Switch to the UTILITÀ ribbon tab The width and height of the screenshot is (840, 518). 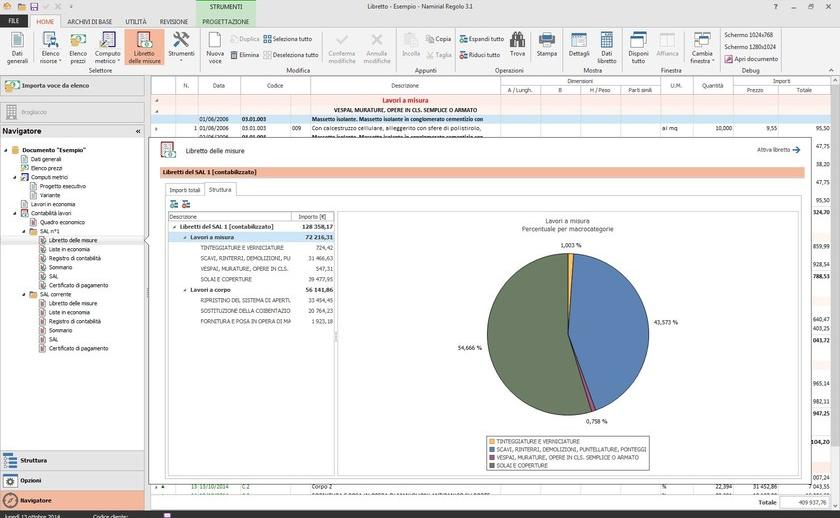pyautogui.click(x=136, y=20)
